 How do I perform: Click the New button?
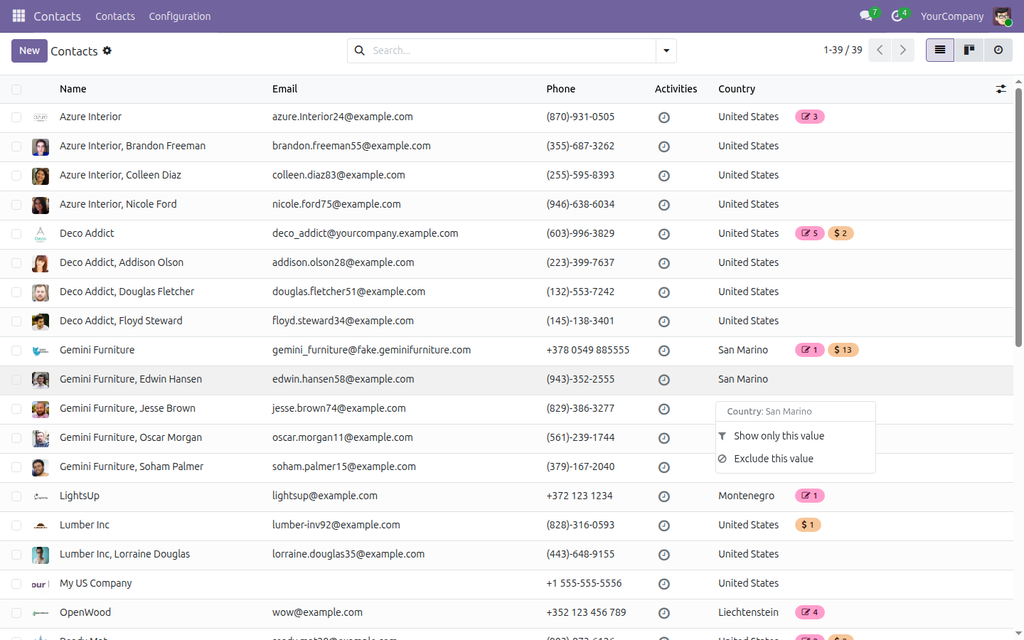click(x=29, y=50)
